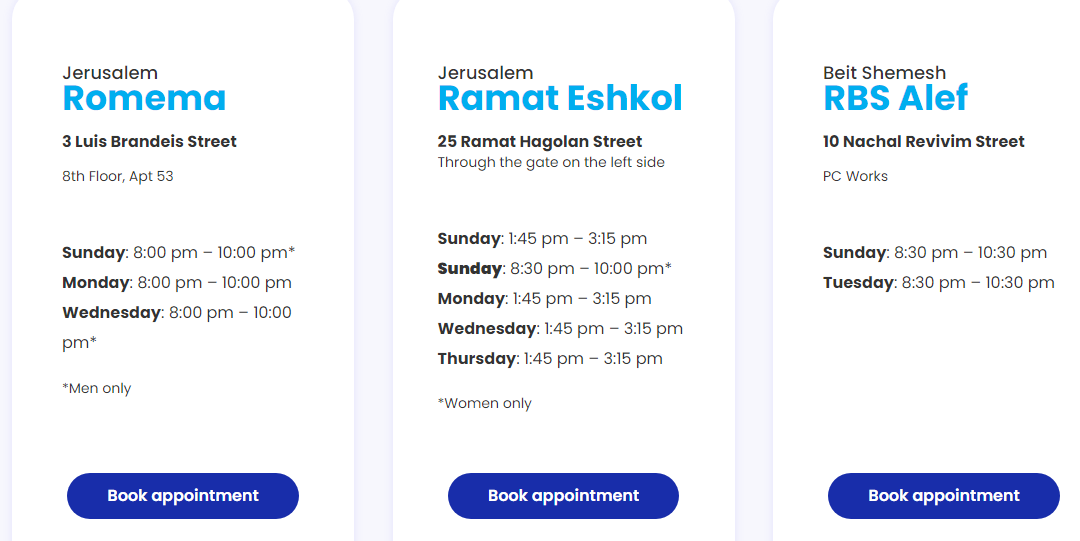Click the RBS Alef heading
Viewport: 1080px width, 541px height.
(x=895, y=98)
